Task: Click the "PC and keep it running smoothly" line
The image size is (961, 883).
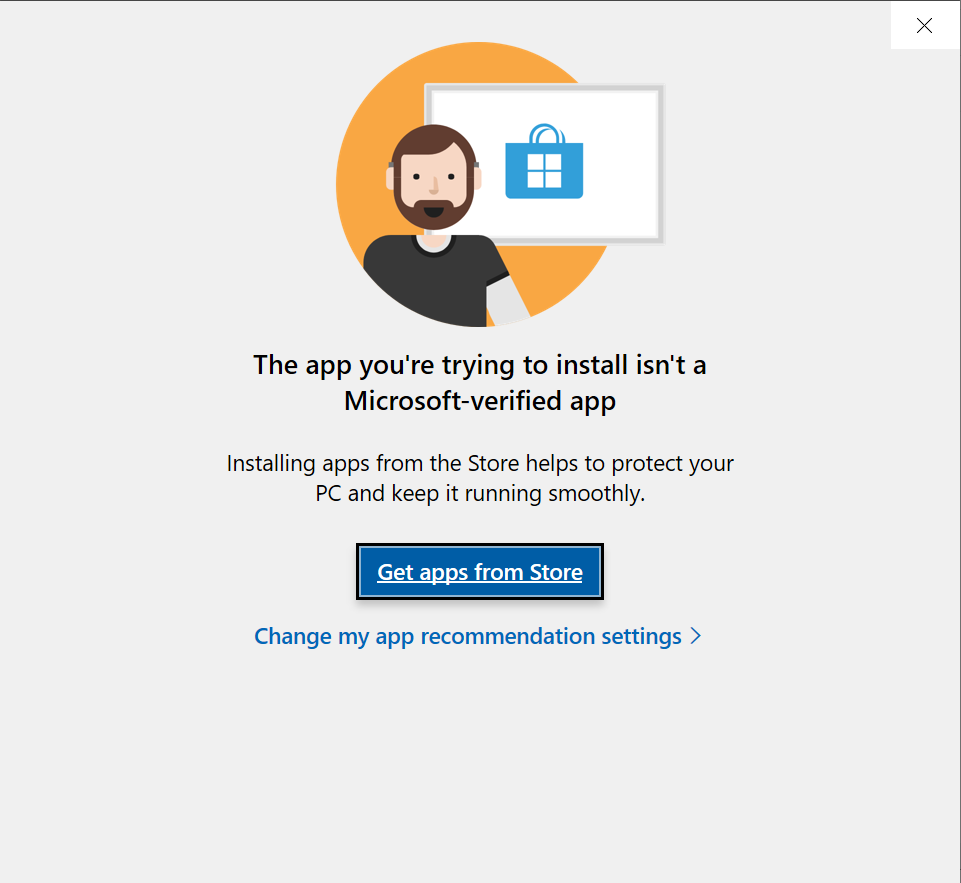Action: (480, 493)
